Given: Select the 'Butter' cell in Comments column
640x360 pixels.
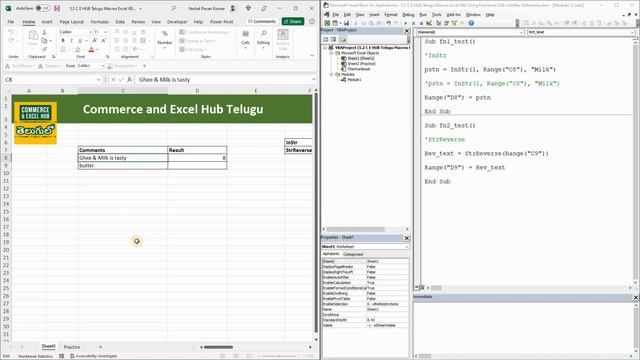Looking at the screenshot, I should tap(122, 165).
